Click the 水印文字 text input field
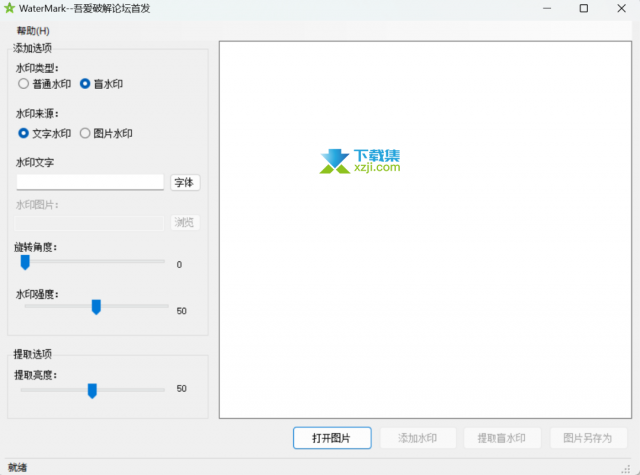This screenshot has width=640, height=475. [x=90, y=182]
